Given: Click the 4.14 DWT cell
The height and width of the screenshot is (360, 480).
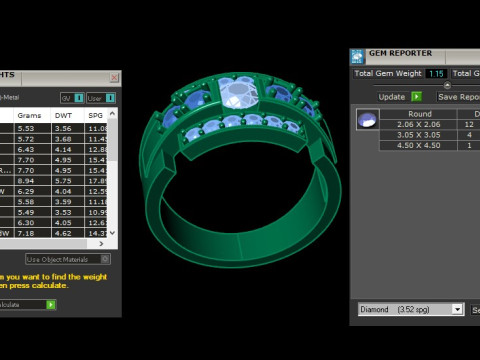Looking at the screenshot, I should [x=68, y=149].
